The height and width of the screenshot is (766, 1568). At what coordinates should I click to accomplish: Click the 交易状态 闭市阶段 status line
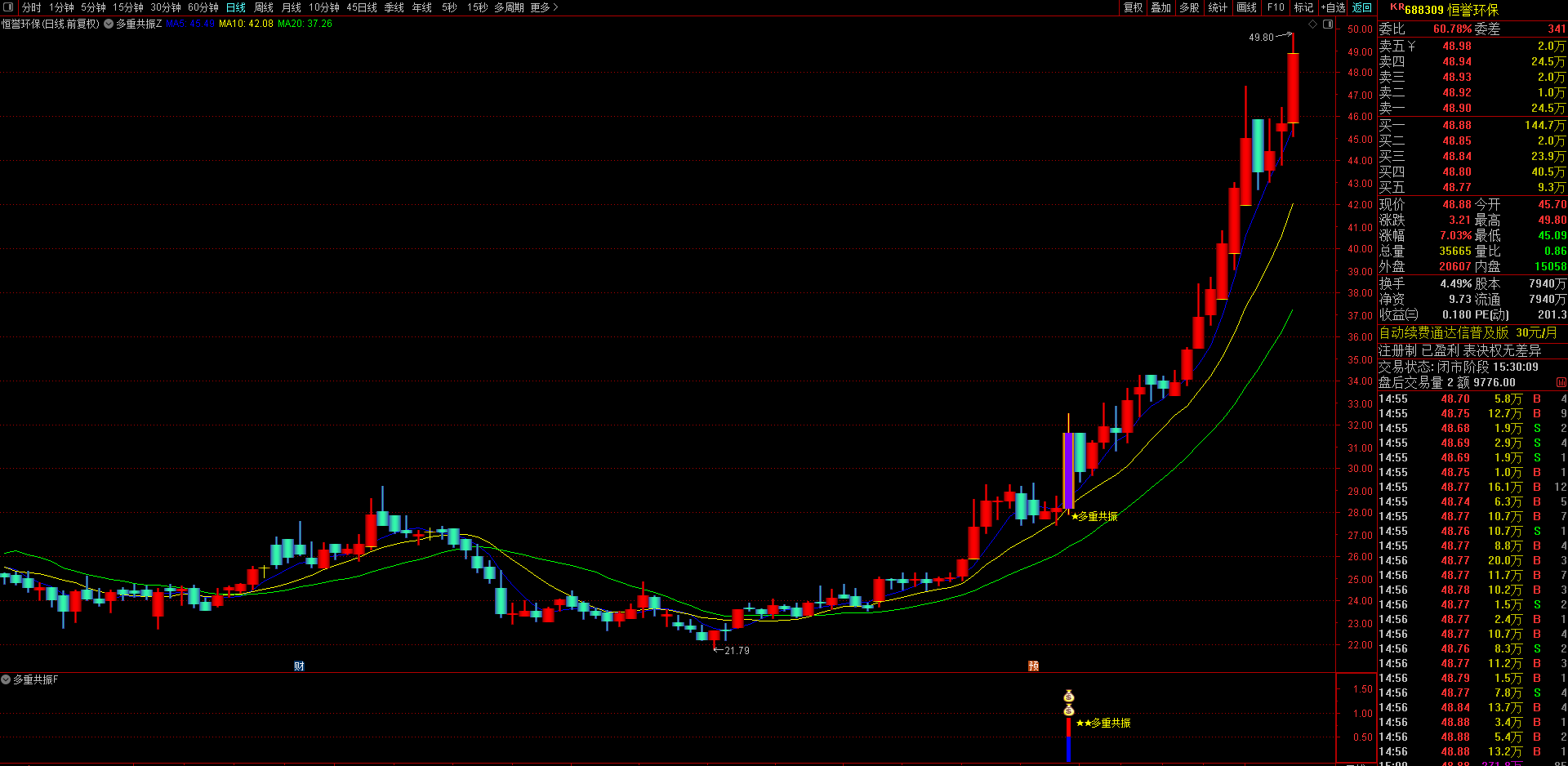coord(1459,367)
